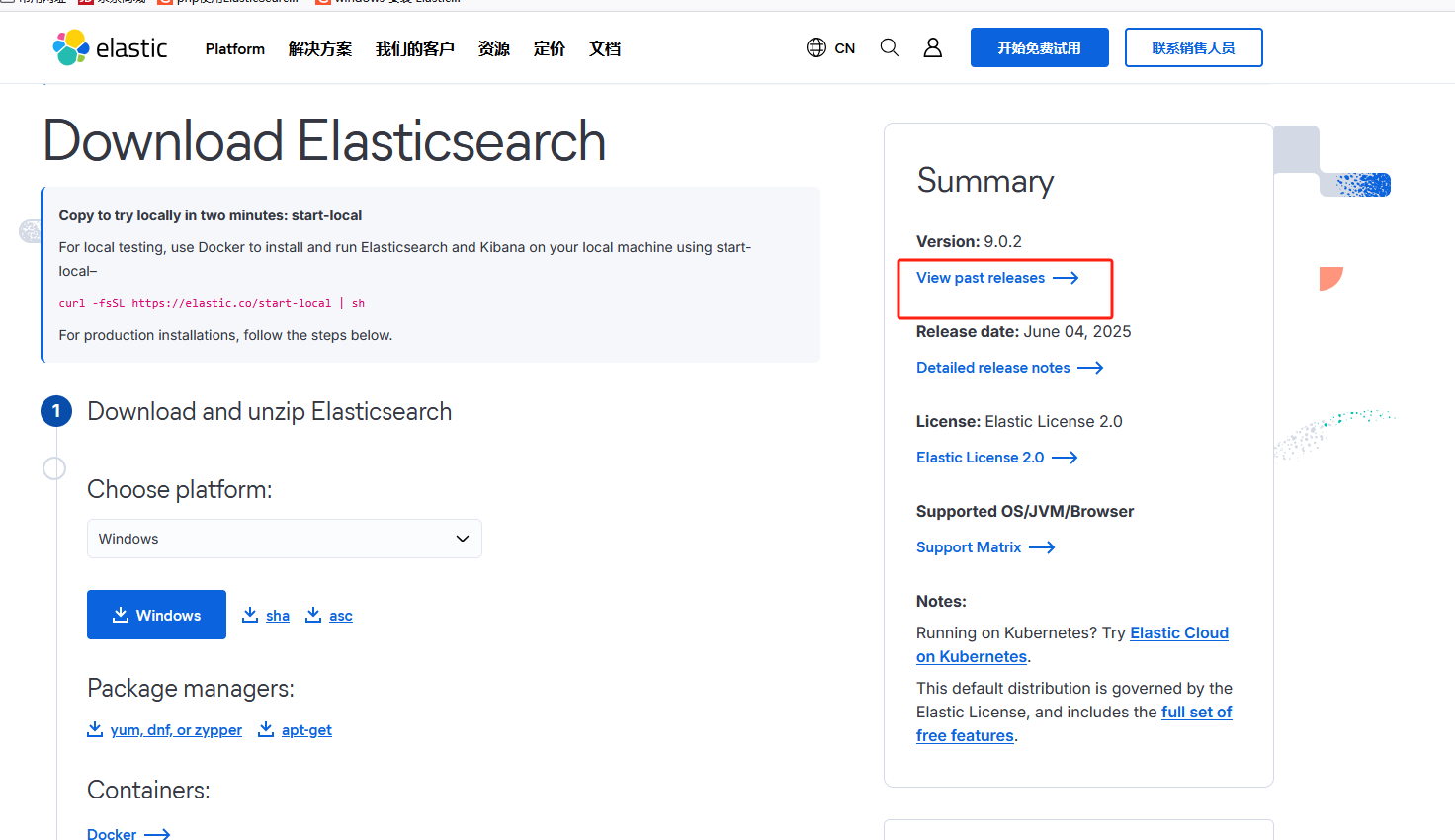Click the 开始免费试用 button
The height and width of the screenshot is (840, 1455).
point(1039,46)
